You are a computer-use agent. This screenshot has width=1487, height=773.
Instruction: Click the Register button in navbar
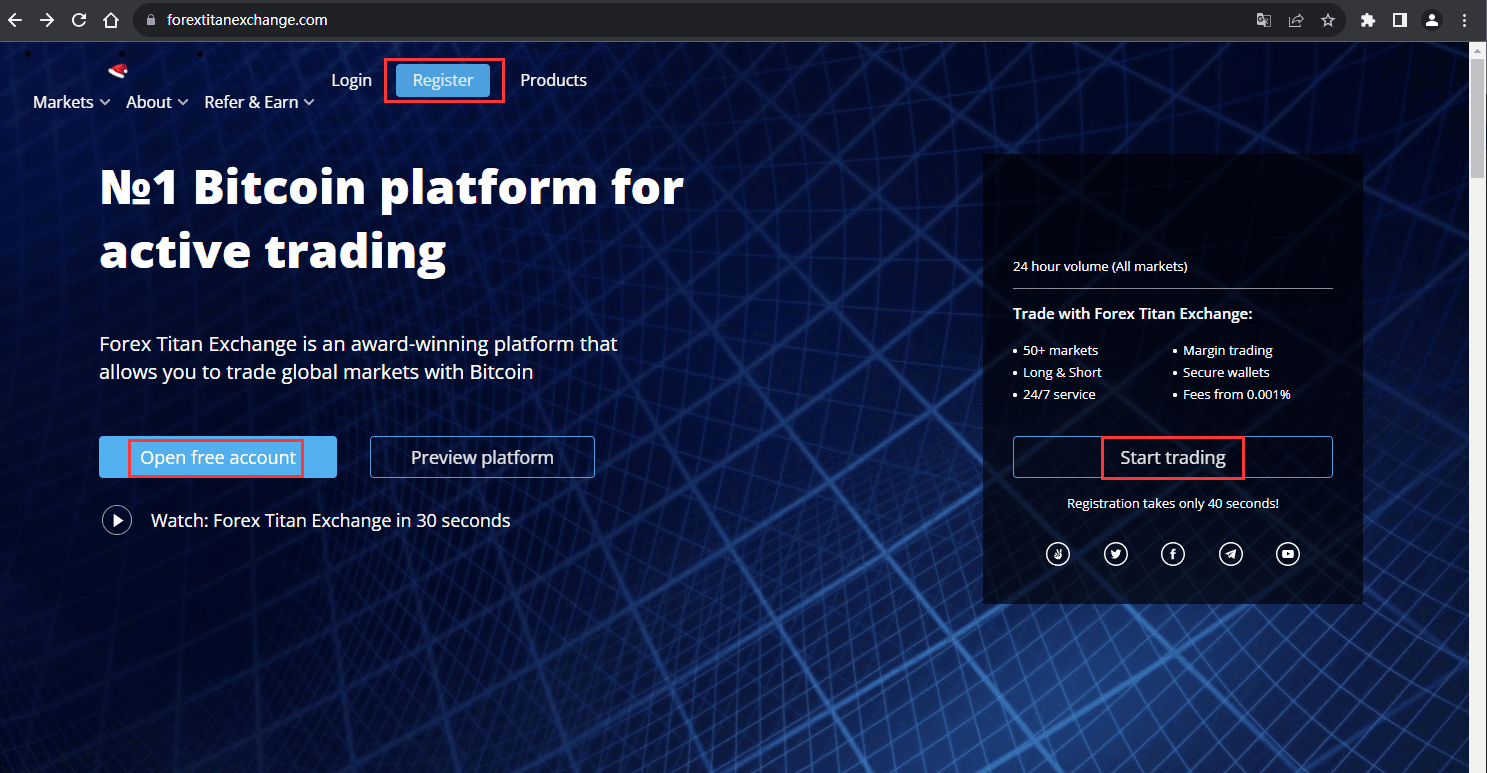tap(443, 80)
